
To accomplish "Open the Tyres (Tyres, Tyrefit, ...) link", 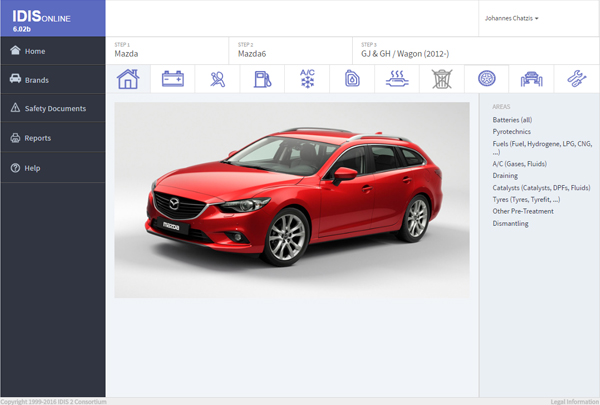I will (x=526, y=199).
